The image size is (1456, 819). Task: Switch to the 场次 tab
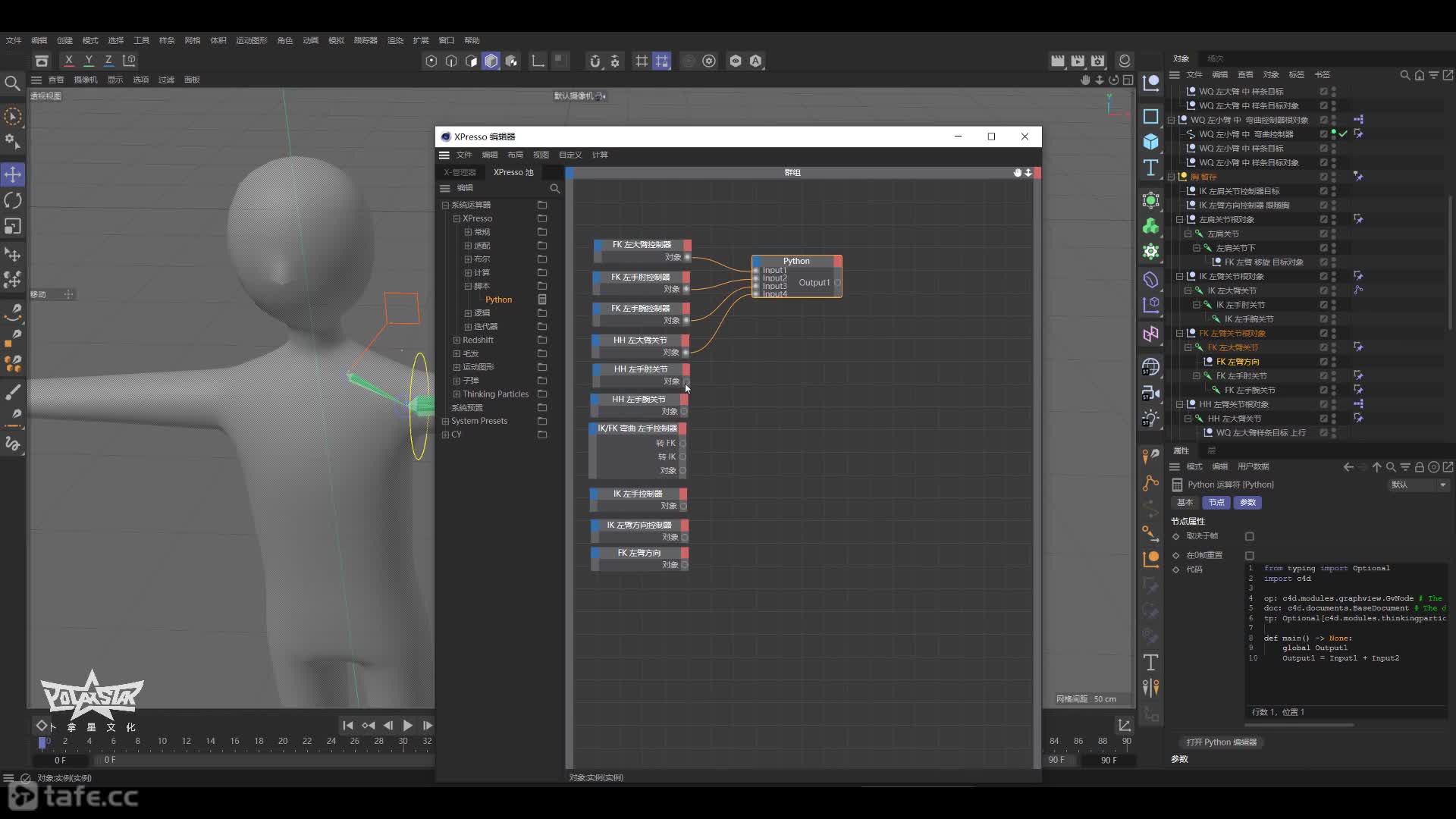coord(1216,58)
